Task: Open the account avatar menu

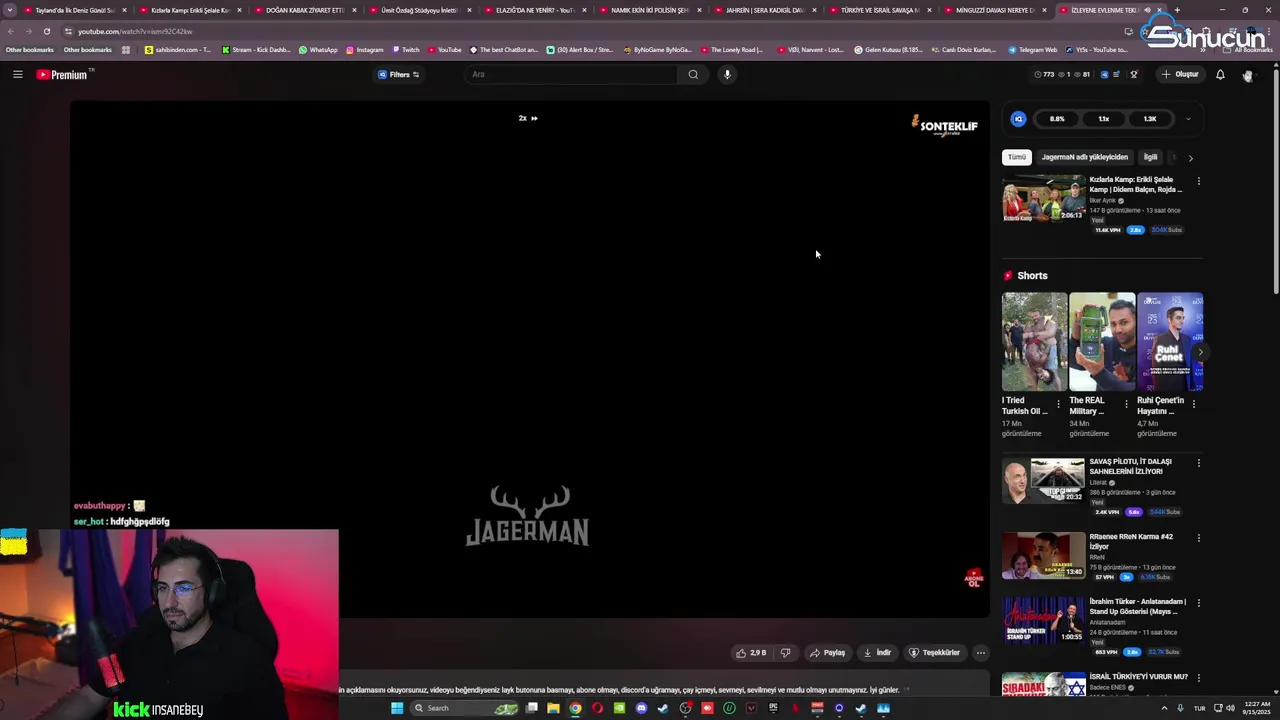Action: pyautogui.click(x=1247, y=75)
